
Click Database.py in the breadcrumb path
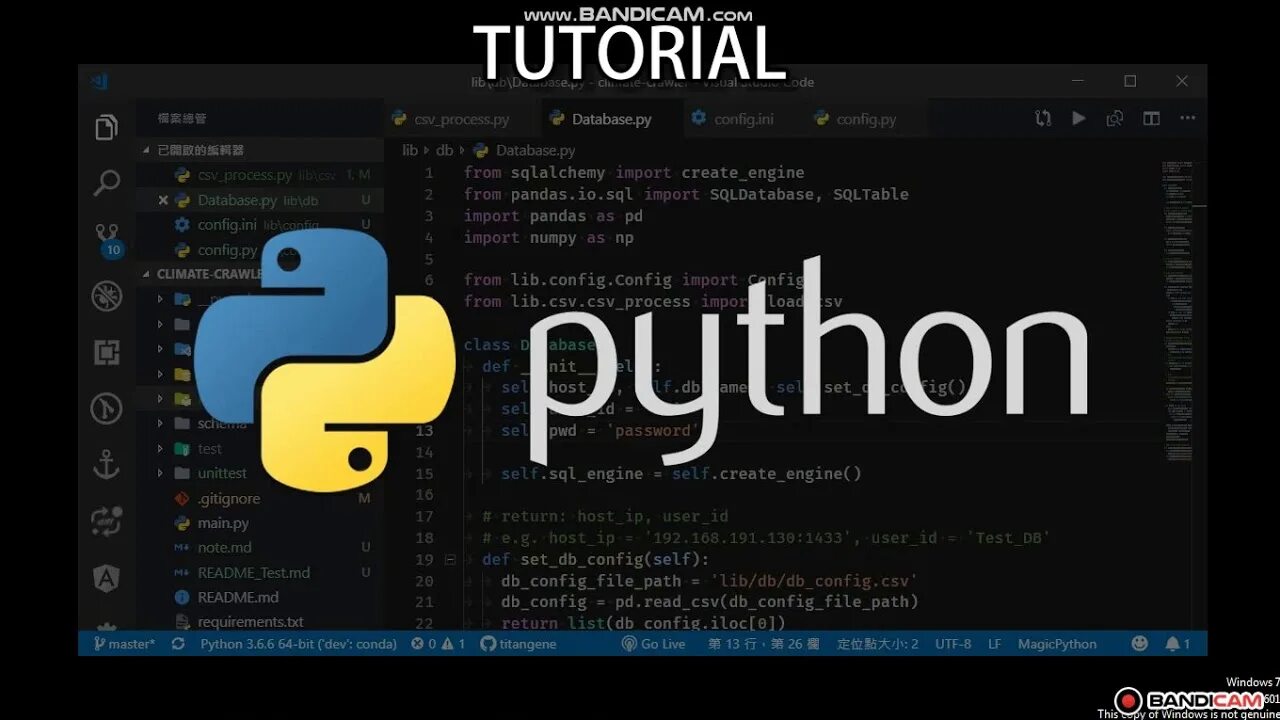click(x=535, y=150)
